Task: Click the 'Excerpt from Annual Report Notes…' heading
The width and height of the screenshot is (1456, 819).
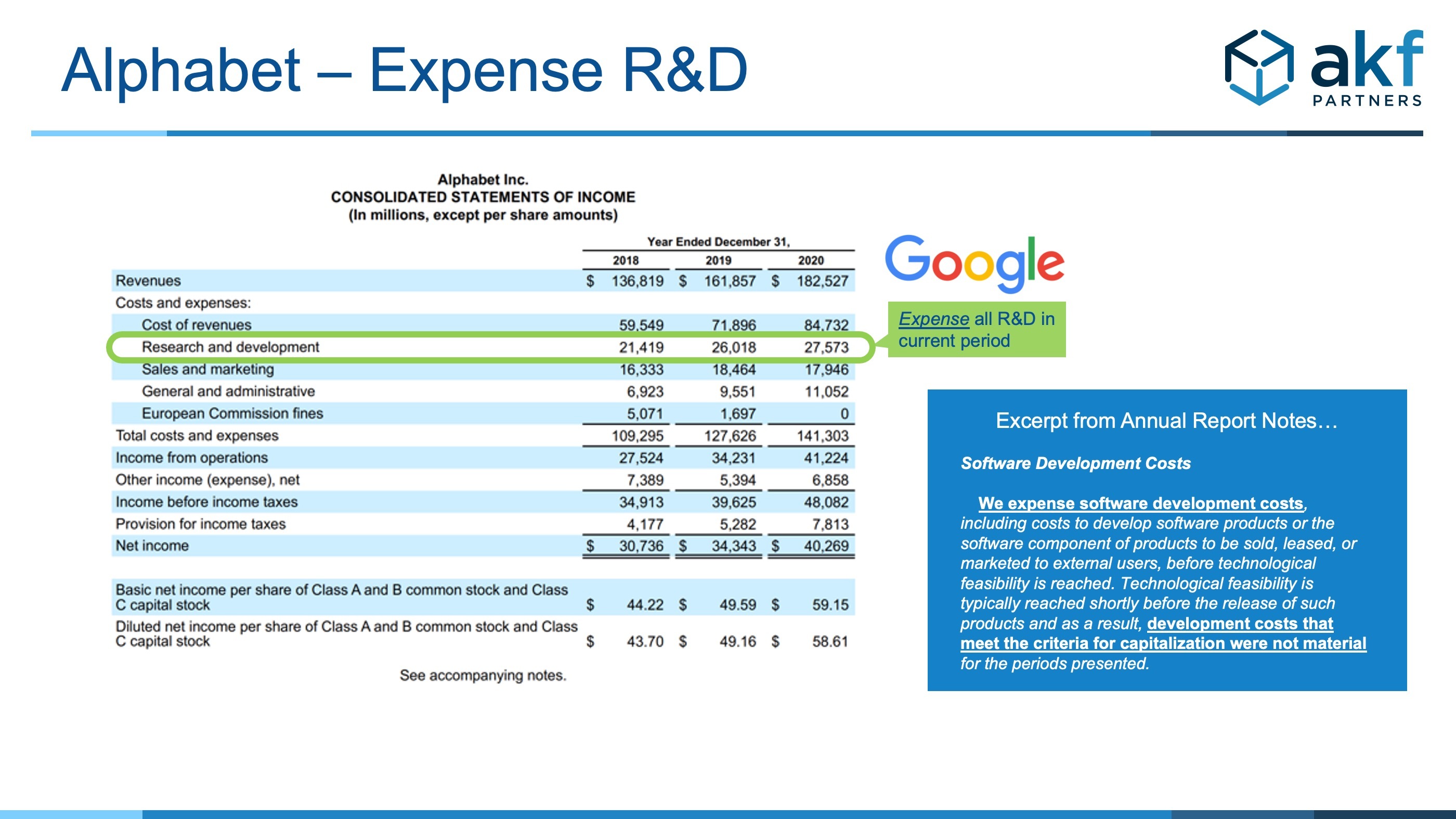Action: 1166,421
